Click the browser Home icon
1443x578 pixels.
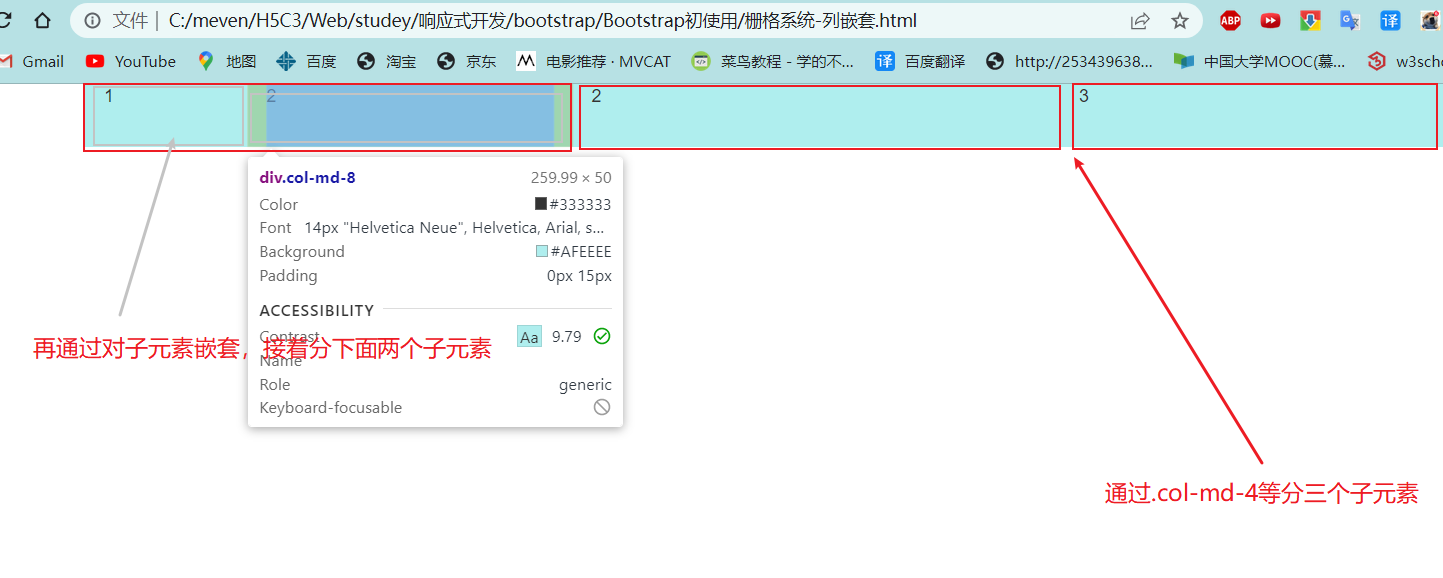coord(41,19)
